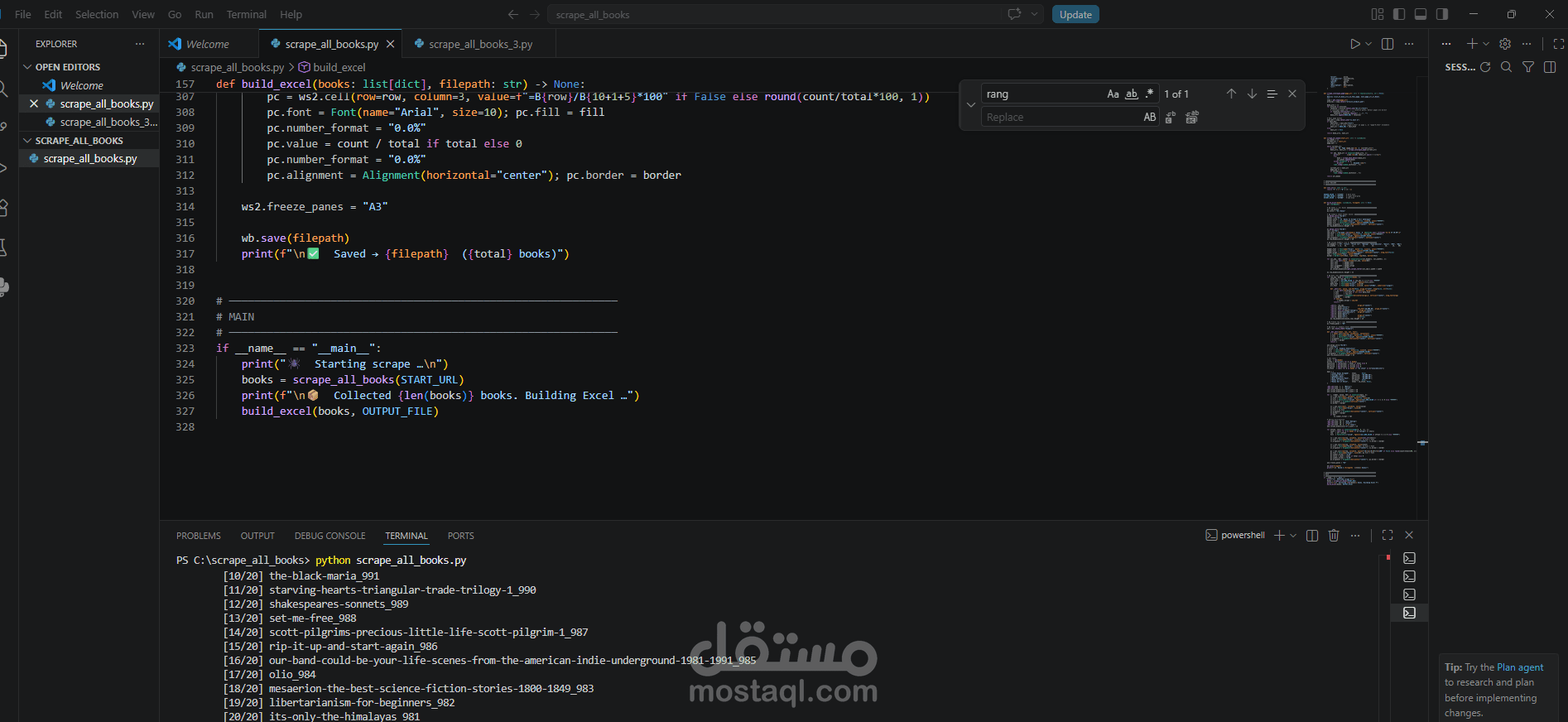Split the terminal

[1312, 536]
